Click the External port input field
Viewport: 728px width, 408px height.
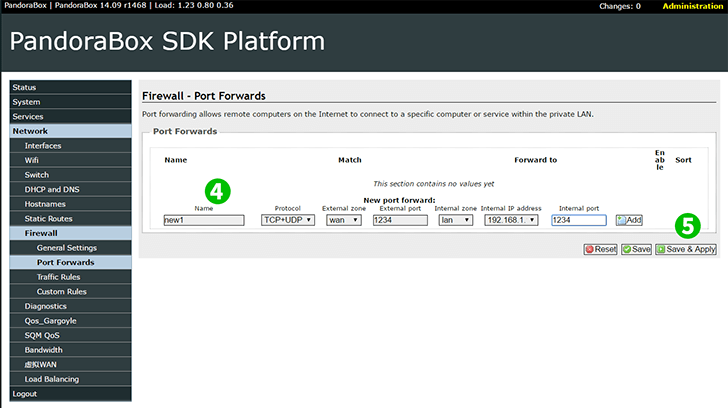[400, 220]
